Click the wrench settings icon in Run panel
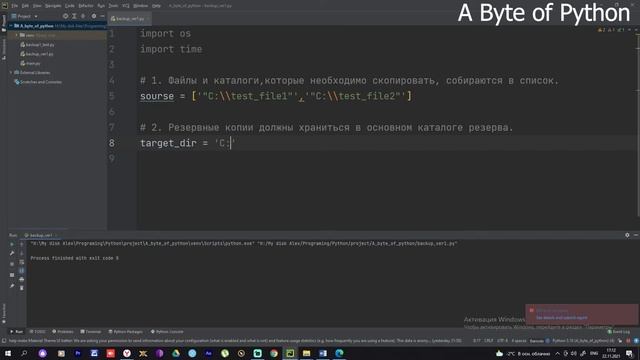 [x=12, y=253]
